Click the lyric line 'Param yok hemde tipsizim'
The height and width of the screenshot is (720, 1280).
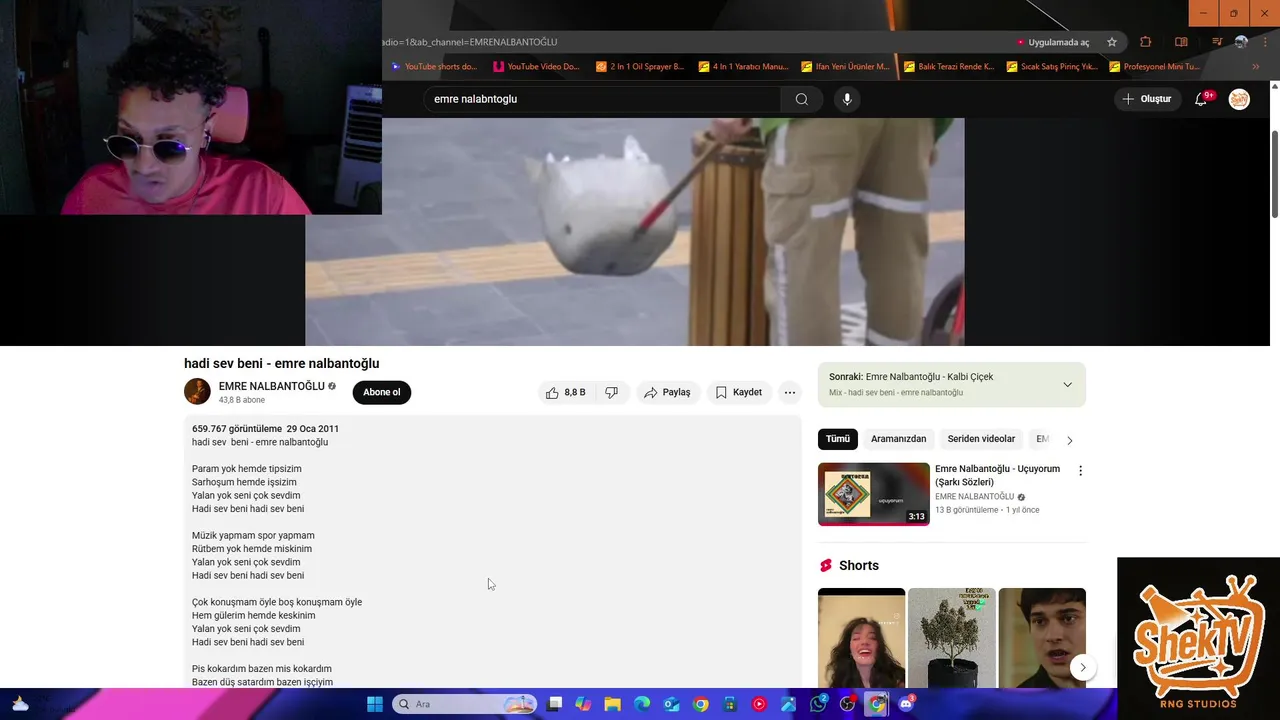pyautogui.click(x=247, y=469)
